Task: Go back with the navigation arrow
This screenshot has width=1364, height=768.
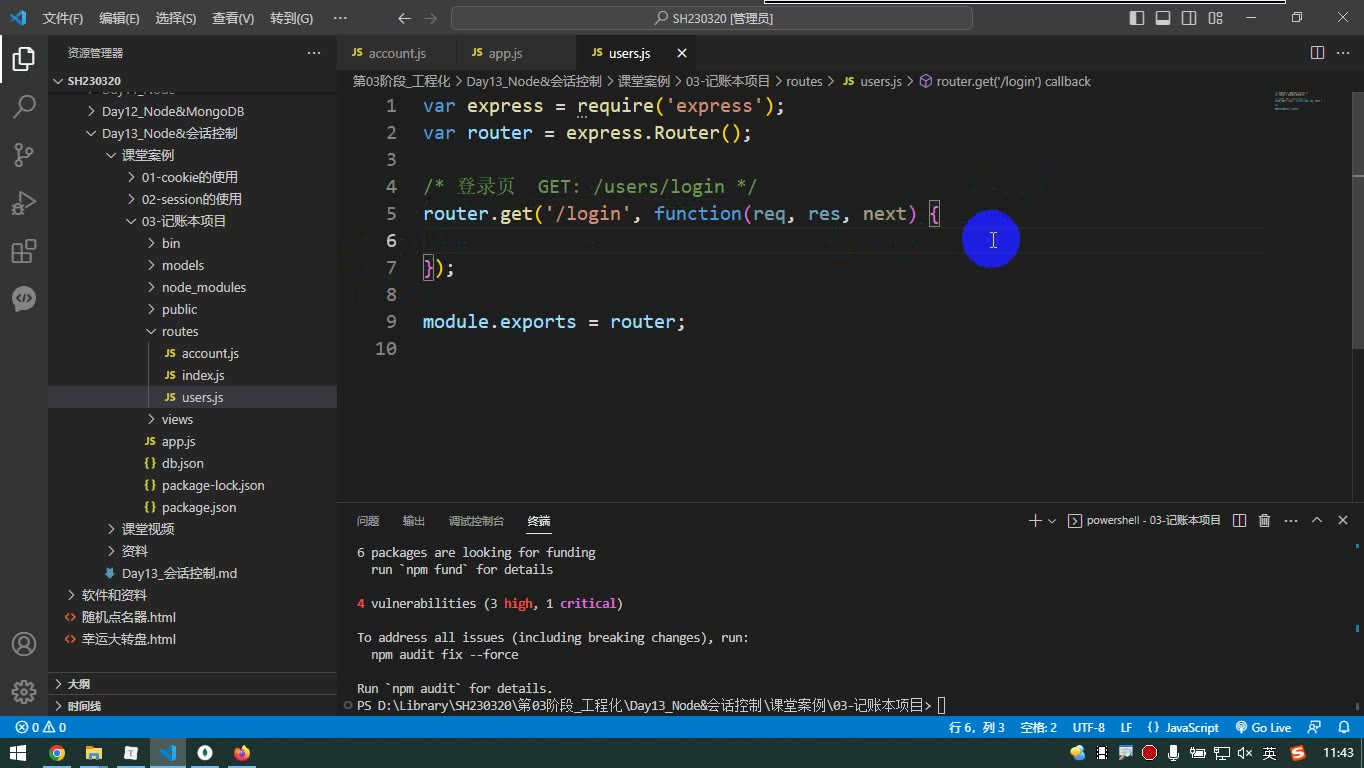Action: [404, 18]
